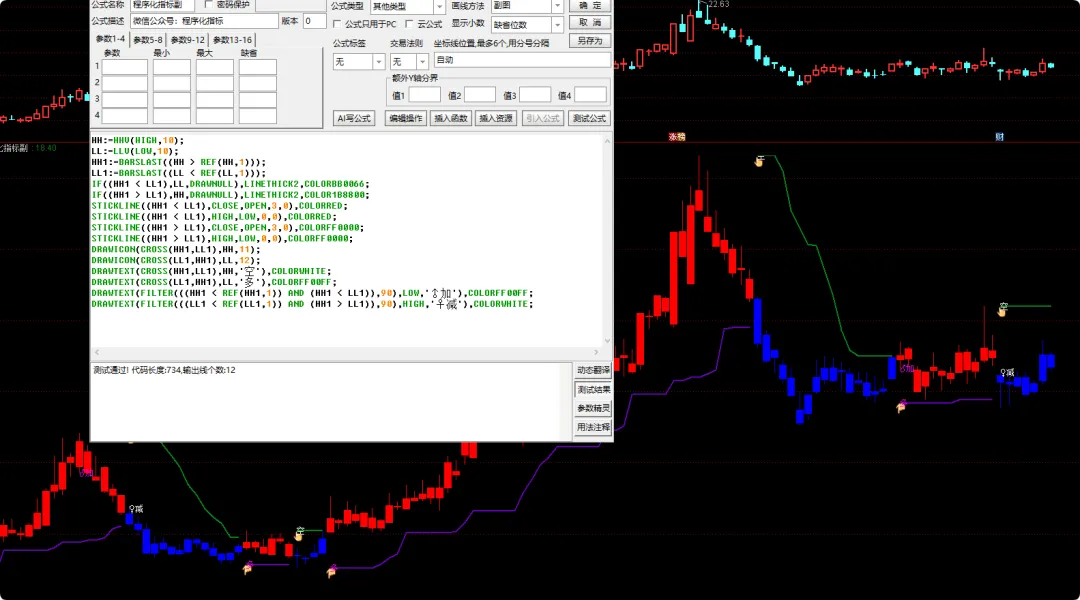Viewport: 1080px width, 600px height.
Task: Click the 坐标线位置 input field
Action: [522, 61]
